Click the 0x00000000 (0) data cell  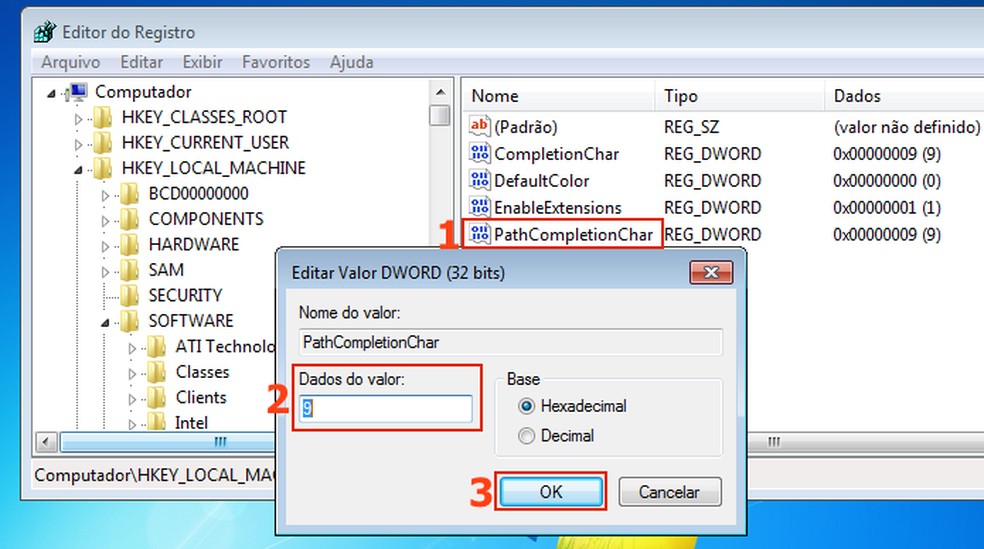point(887,181)
